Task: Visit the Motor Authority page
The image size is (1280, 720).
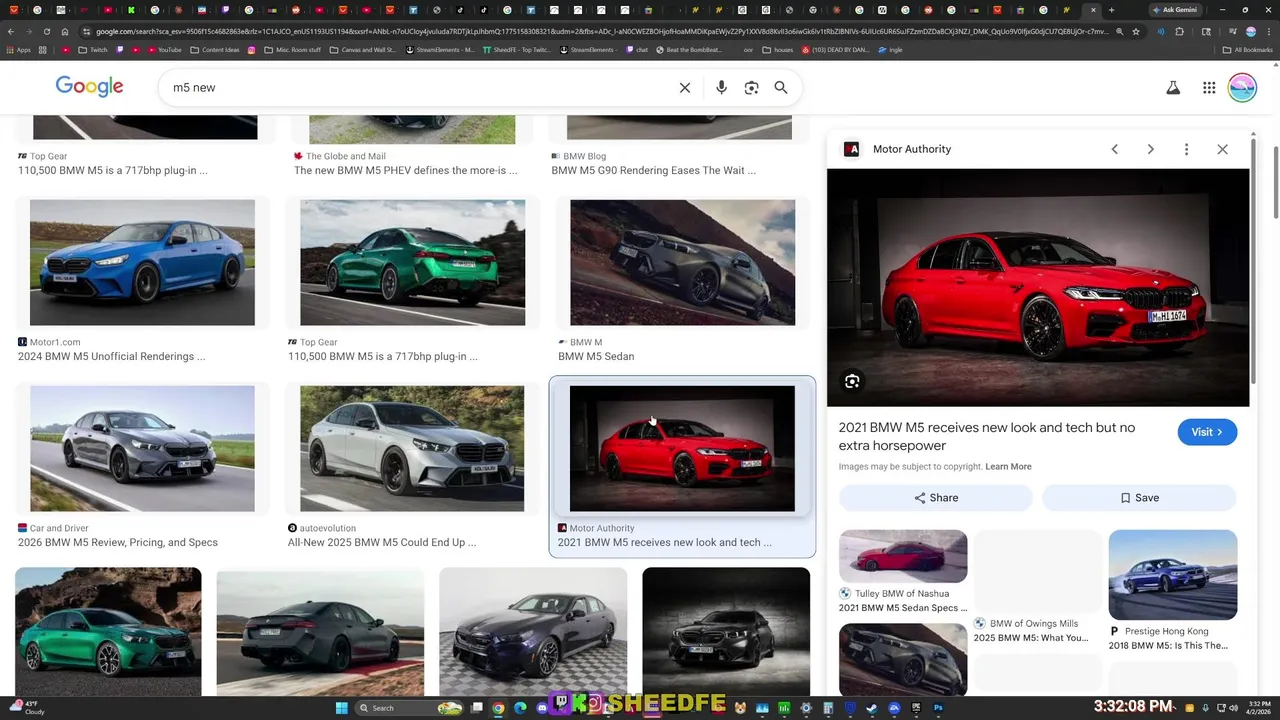Action: [1207, 432]
